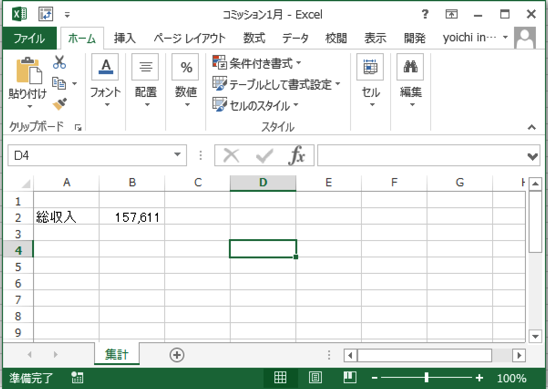Switch to the ホーム tab
Viewport: 548px width, 389px height.
pyautogui.click(x=82, y=38)
